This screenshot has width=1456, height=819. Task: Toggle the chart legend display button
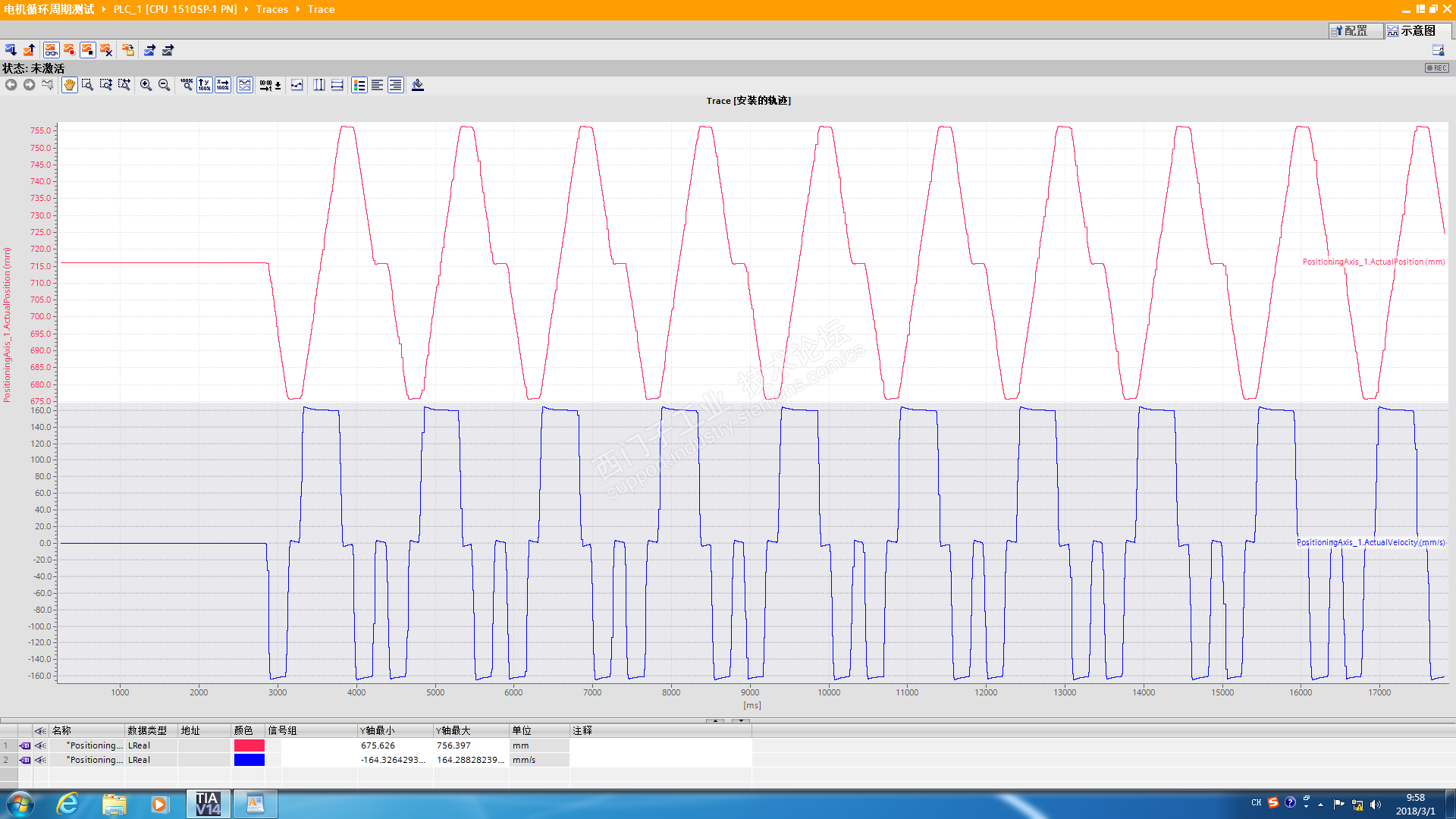359,85
